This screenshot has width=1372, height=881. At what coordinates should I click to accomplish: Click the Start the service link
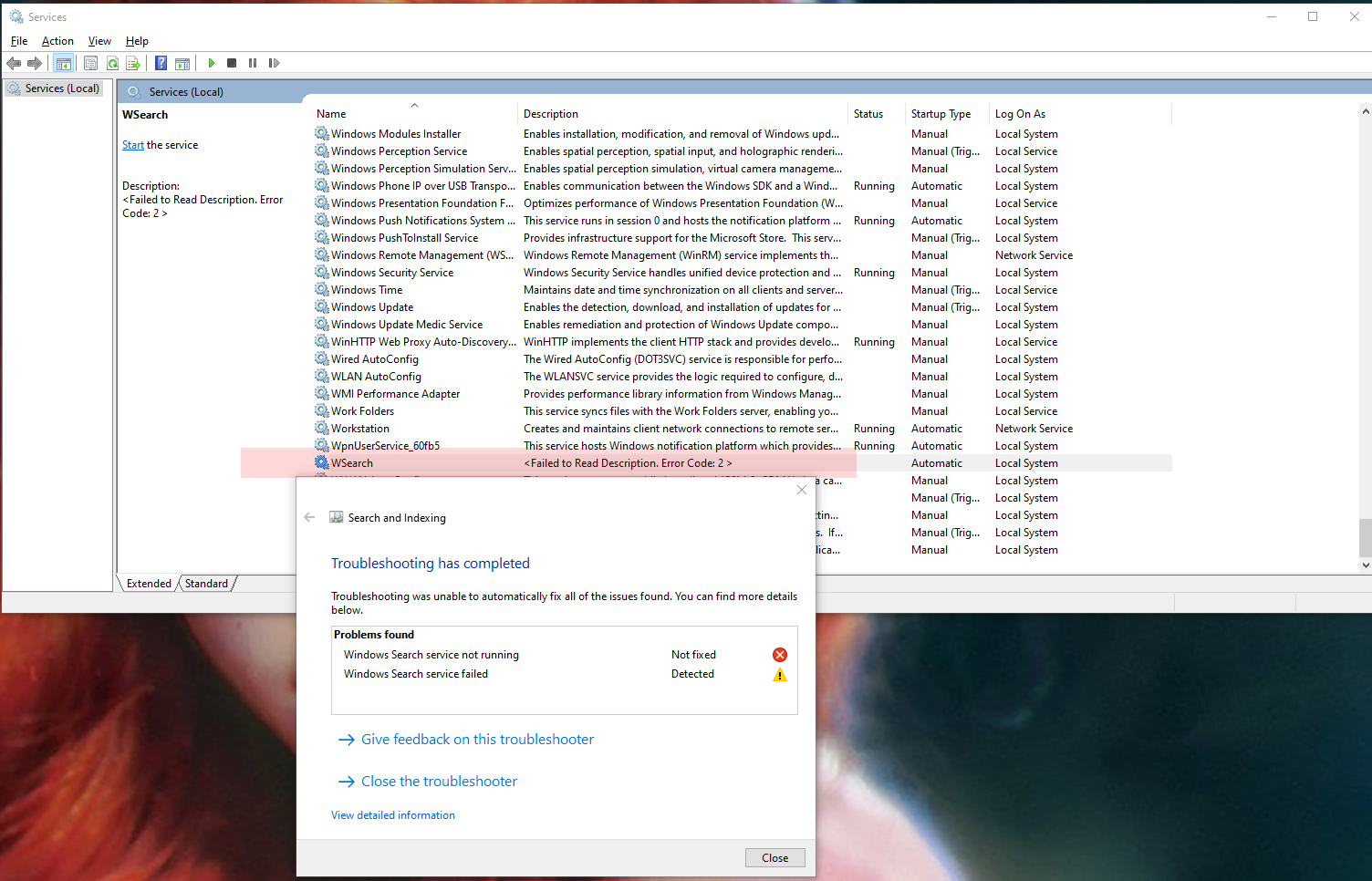pyautogui.click(x=133, y=145)
